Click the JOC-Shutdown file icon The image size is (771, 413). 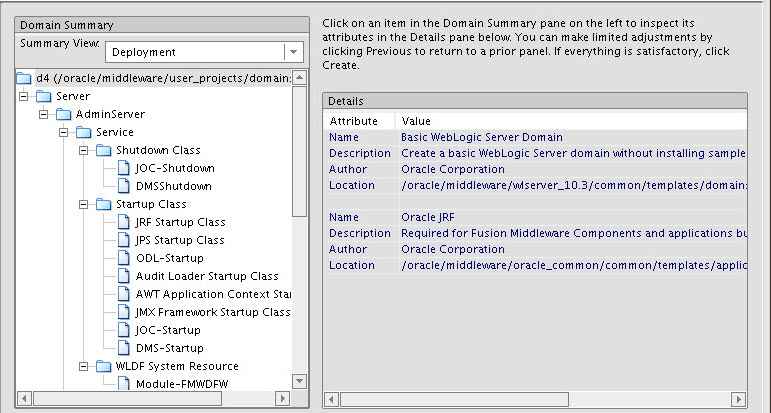coord(124,168)
